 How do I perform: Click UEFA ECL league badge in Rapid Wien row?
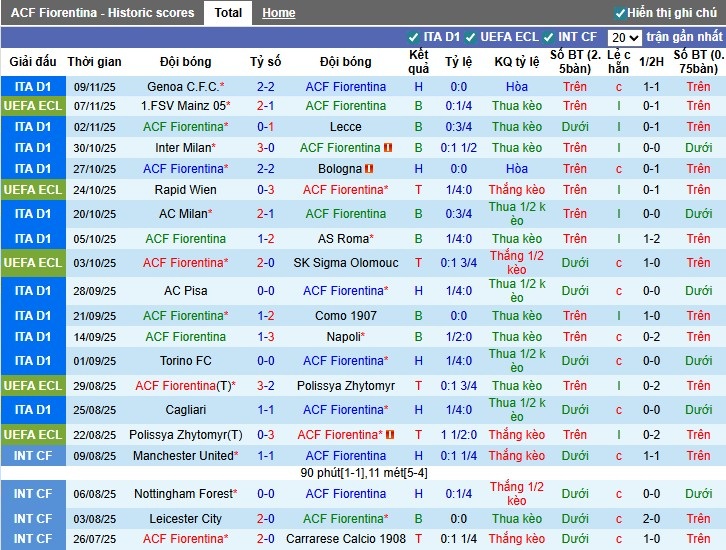tap(33, 190)
